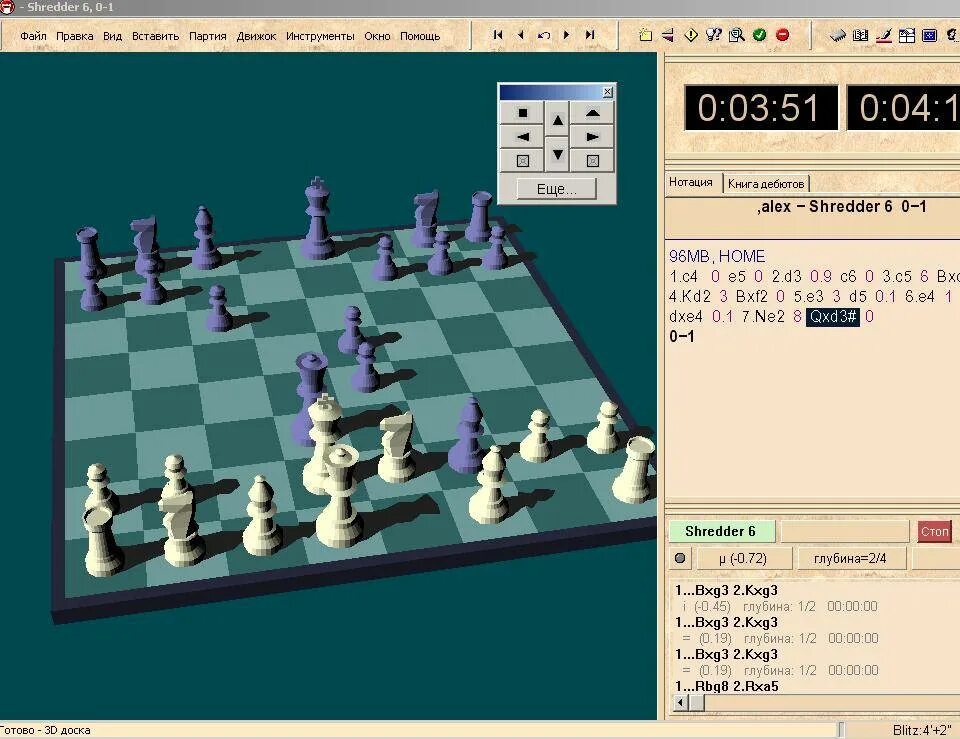This screenshot has height=739, width=960.
Task: Click the black square button in 3D panel
Action: coord(522,113)
